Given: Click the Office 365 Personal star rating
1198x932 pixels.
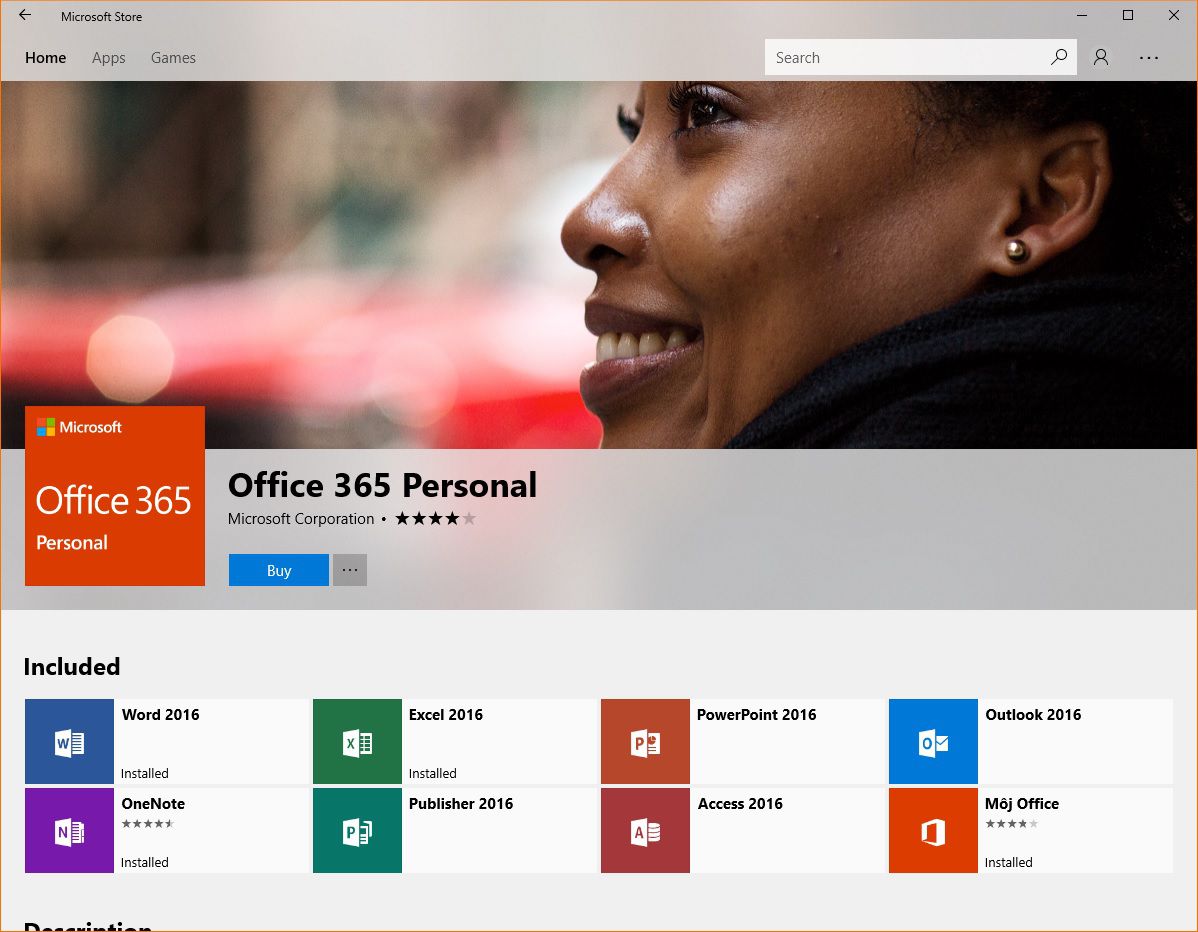Looking at the screenshot, I should point(435,519).
